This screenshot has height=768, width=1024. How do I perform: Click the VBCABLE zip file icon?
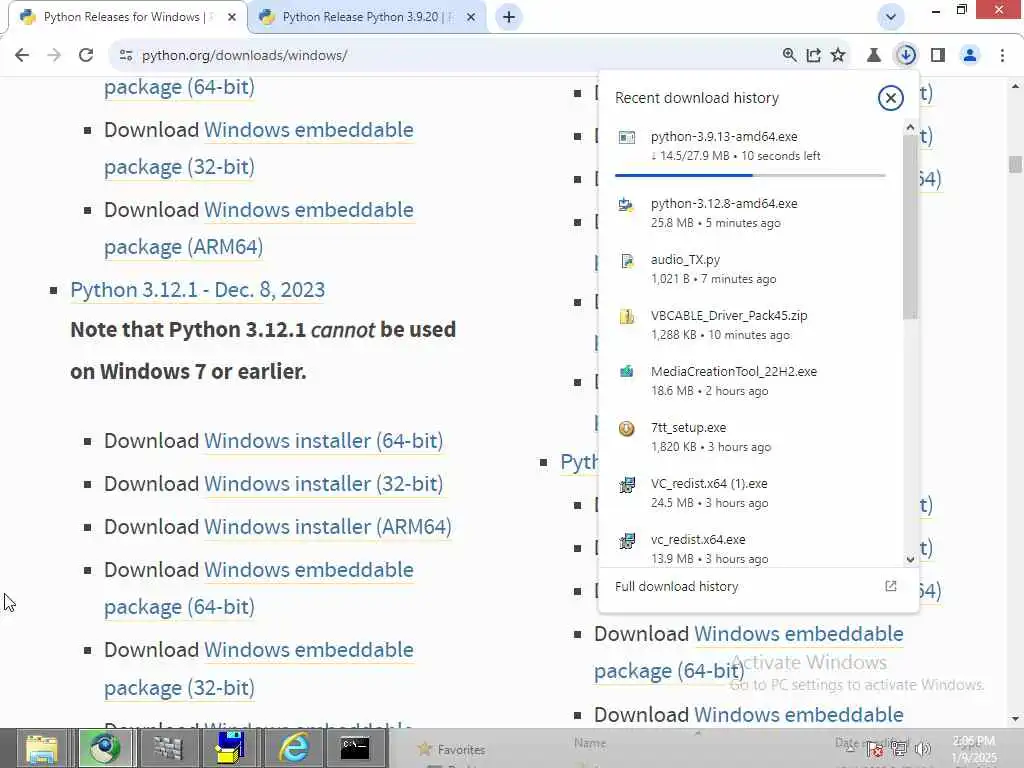(626, 317)
